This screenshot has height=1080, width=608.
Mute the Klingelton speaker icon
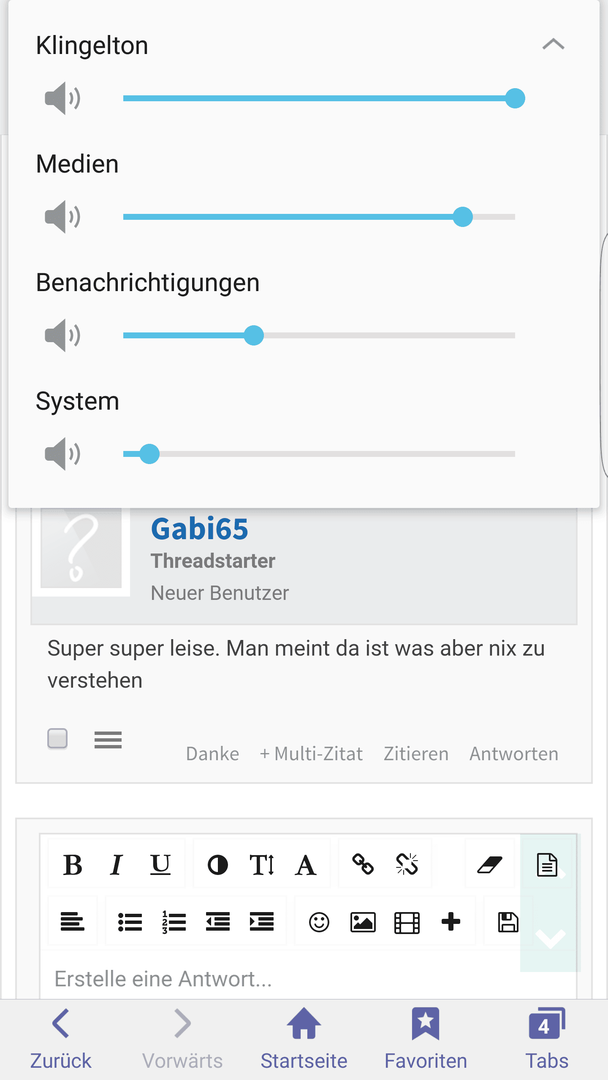(x=63, y=98)
